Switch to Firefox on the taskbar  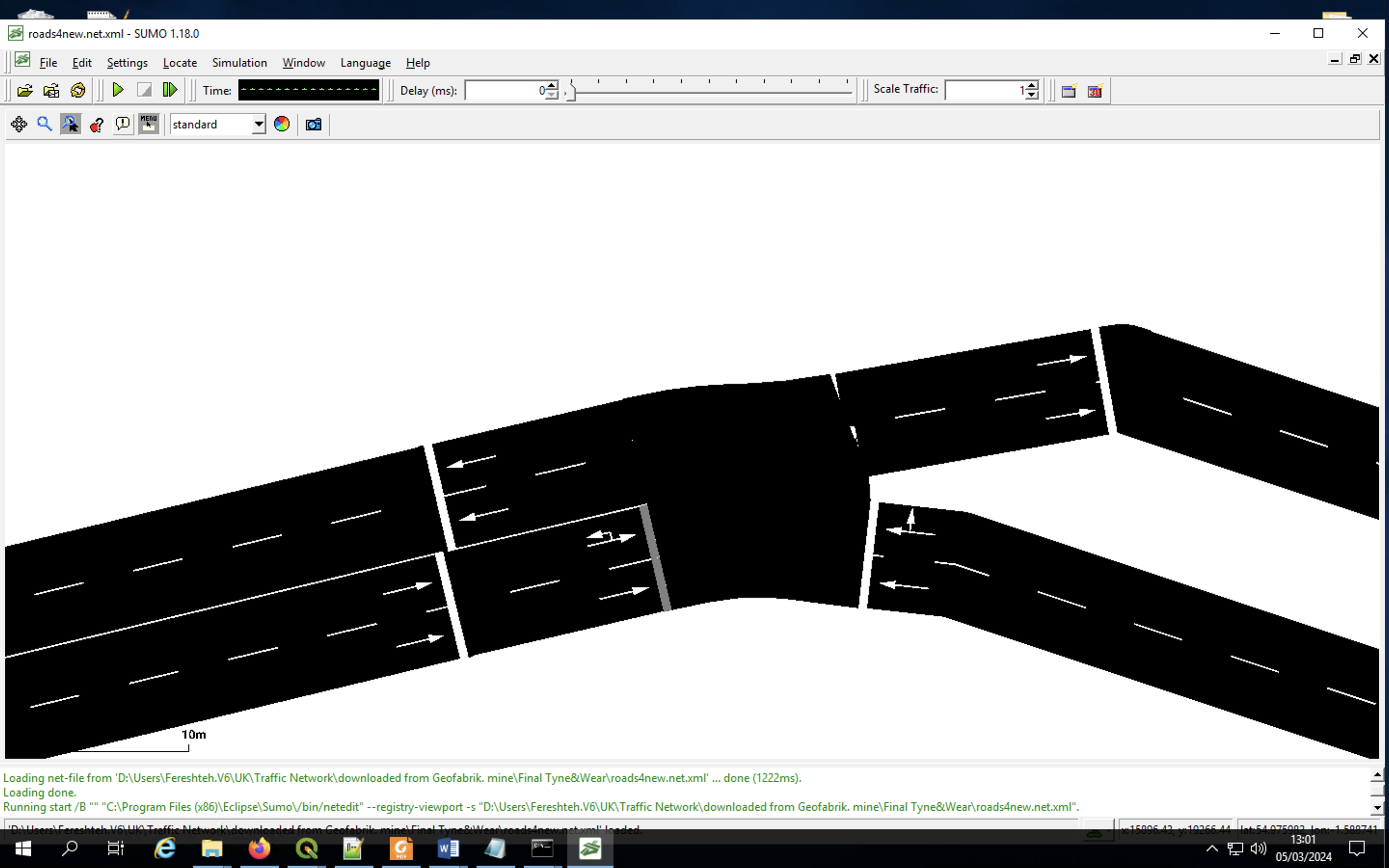click(x=259, y=849)
